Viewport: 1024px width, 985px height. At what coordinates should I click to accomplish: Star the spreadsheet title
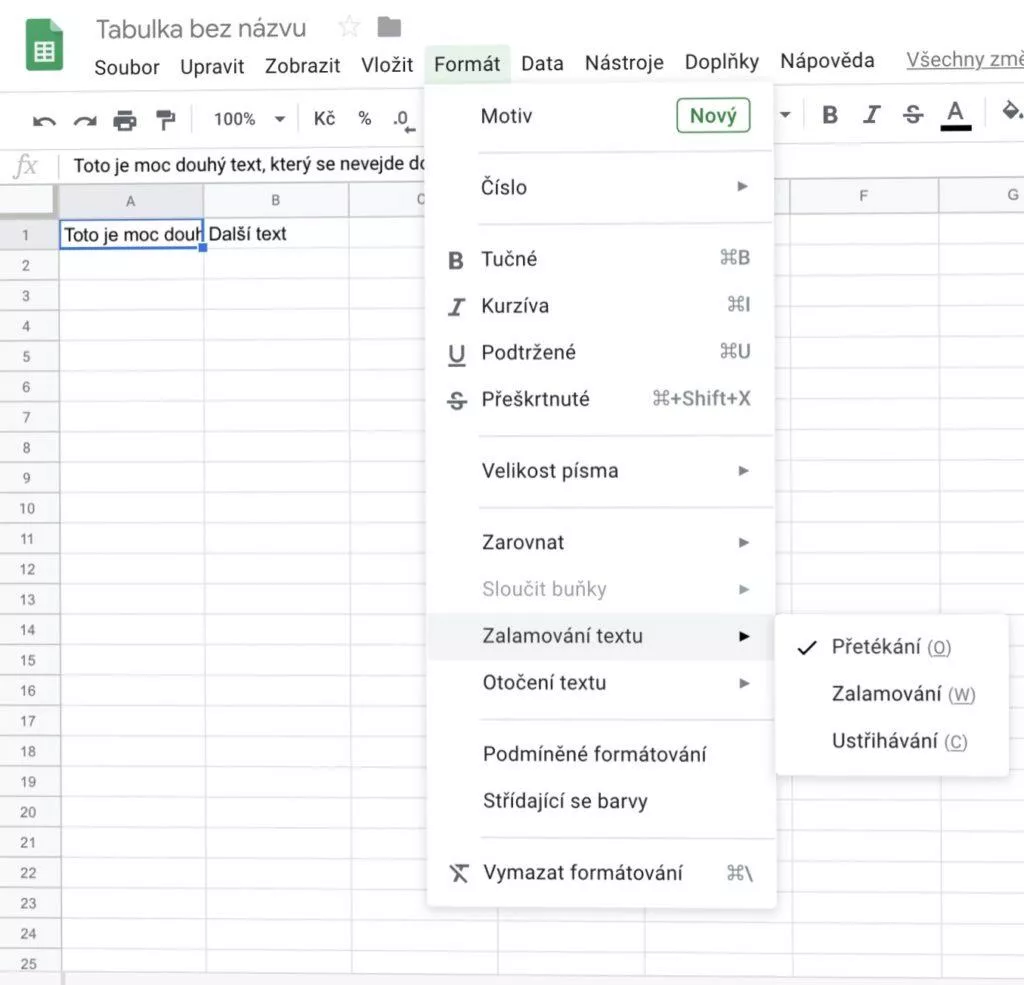[349, 27]
